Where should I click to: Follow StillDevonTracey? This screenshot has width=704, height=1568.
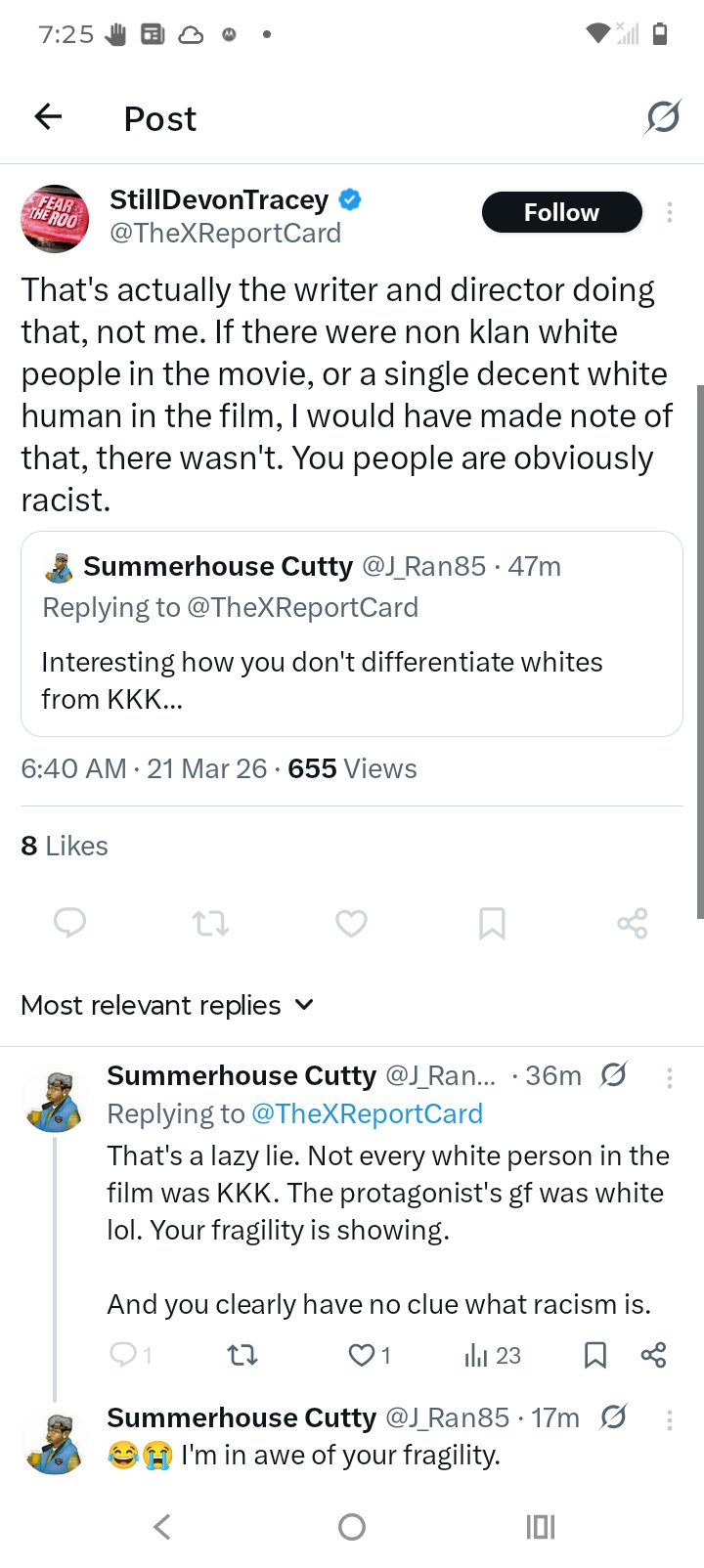tap(561, 212)
